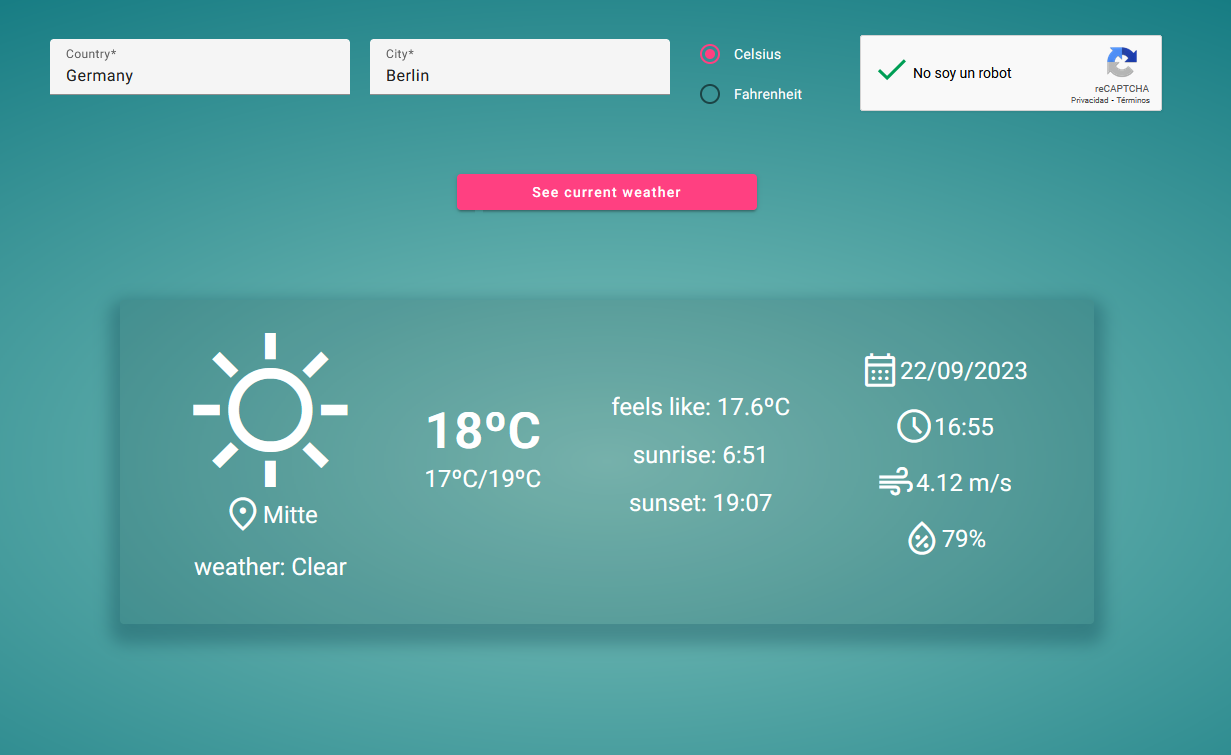Screen dimensions: 1231x755
Task: Focus the City field containing Berlin
Action: point(520,67)
